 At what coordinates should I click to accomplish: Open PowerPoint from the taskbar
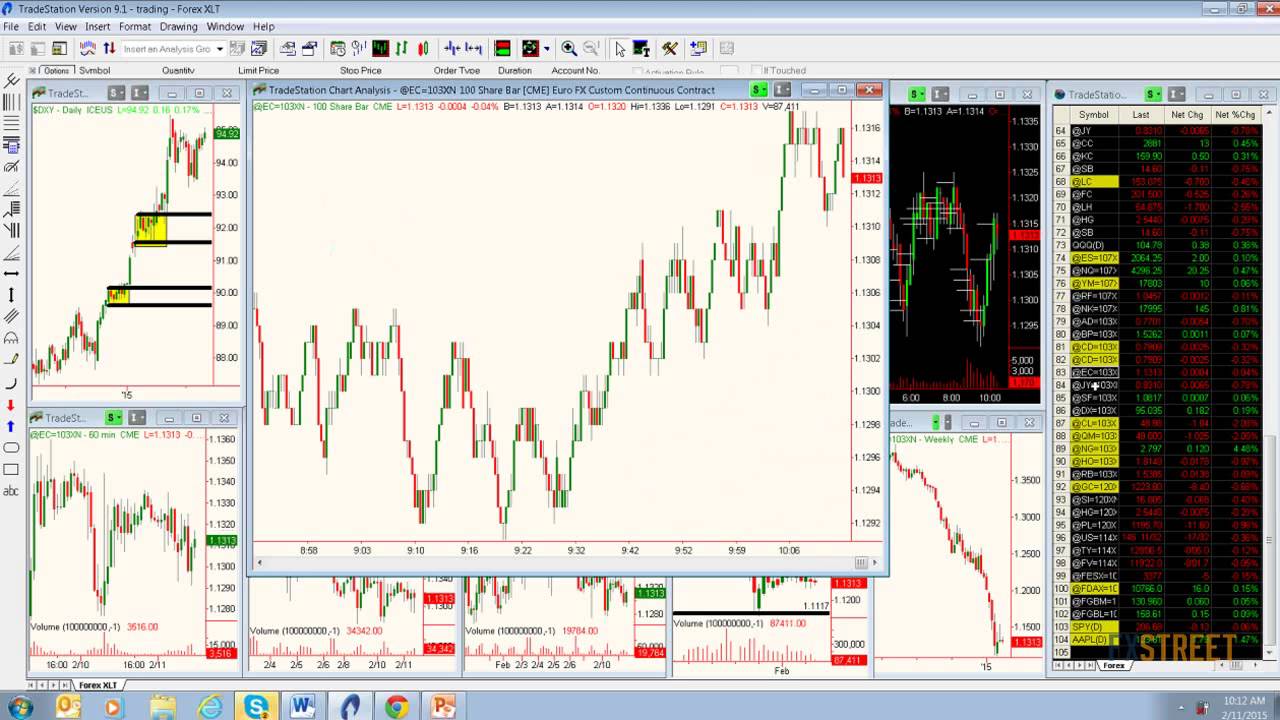443,707
